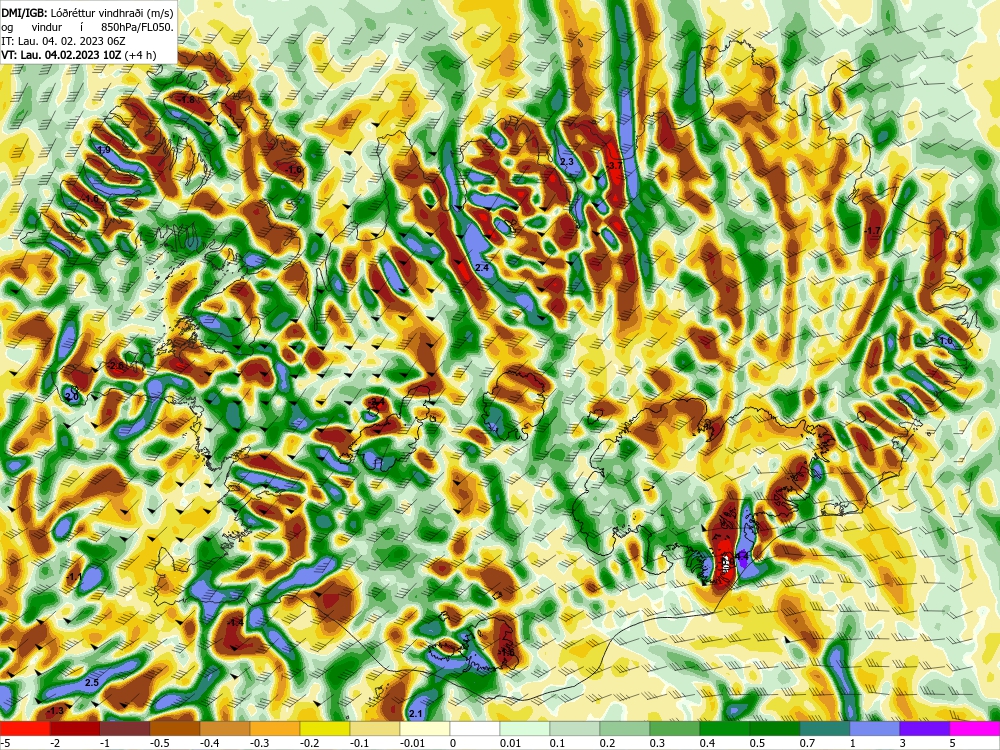
Task: Click the "2.5" value label on the map
Action: tap(92, 682)
